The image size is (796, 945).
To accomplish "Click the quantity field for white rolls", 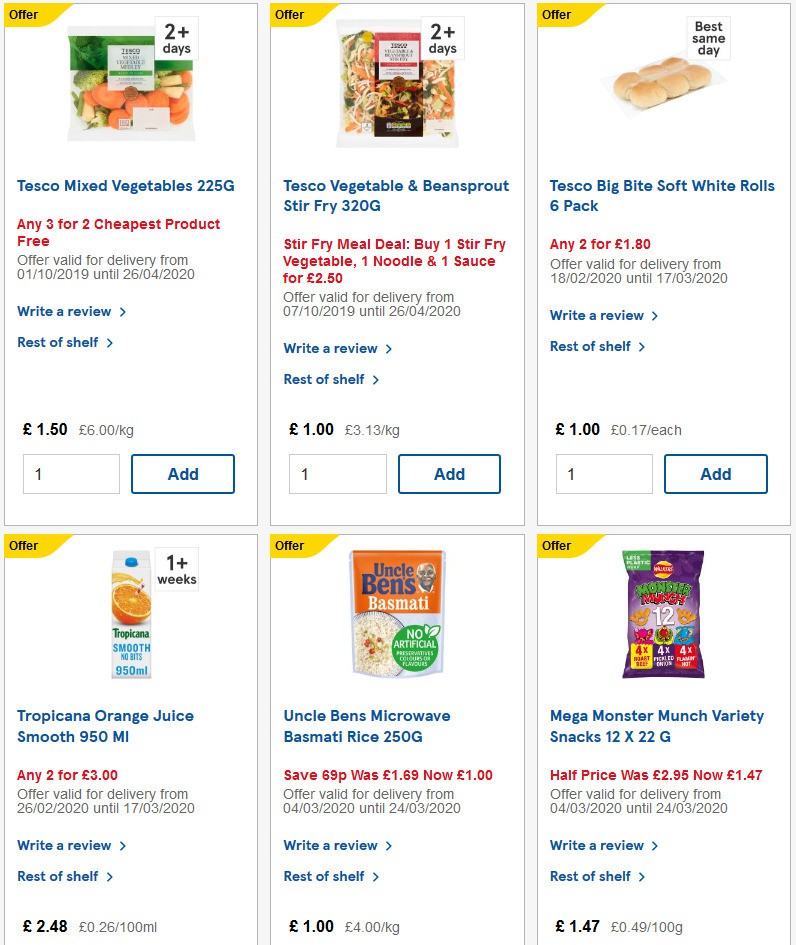I will (x=604, y=474).
